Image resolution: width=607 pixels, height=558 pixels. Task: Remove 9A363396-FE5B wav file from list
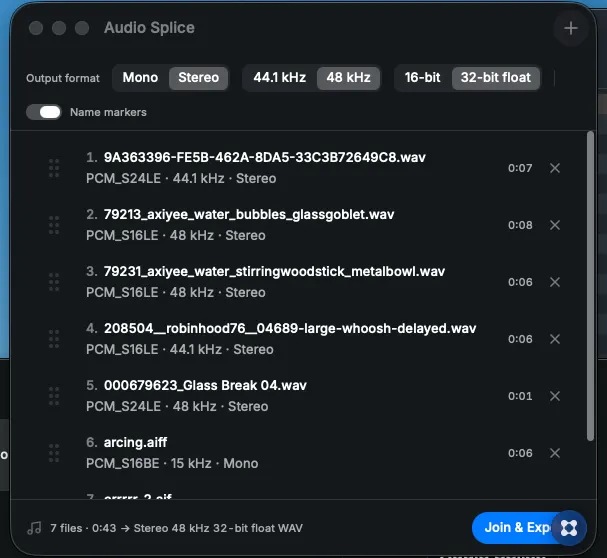click(555, 168)
